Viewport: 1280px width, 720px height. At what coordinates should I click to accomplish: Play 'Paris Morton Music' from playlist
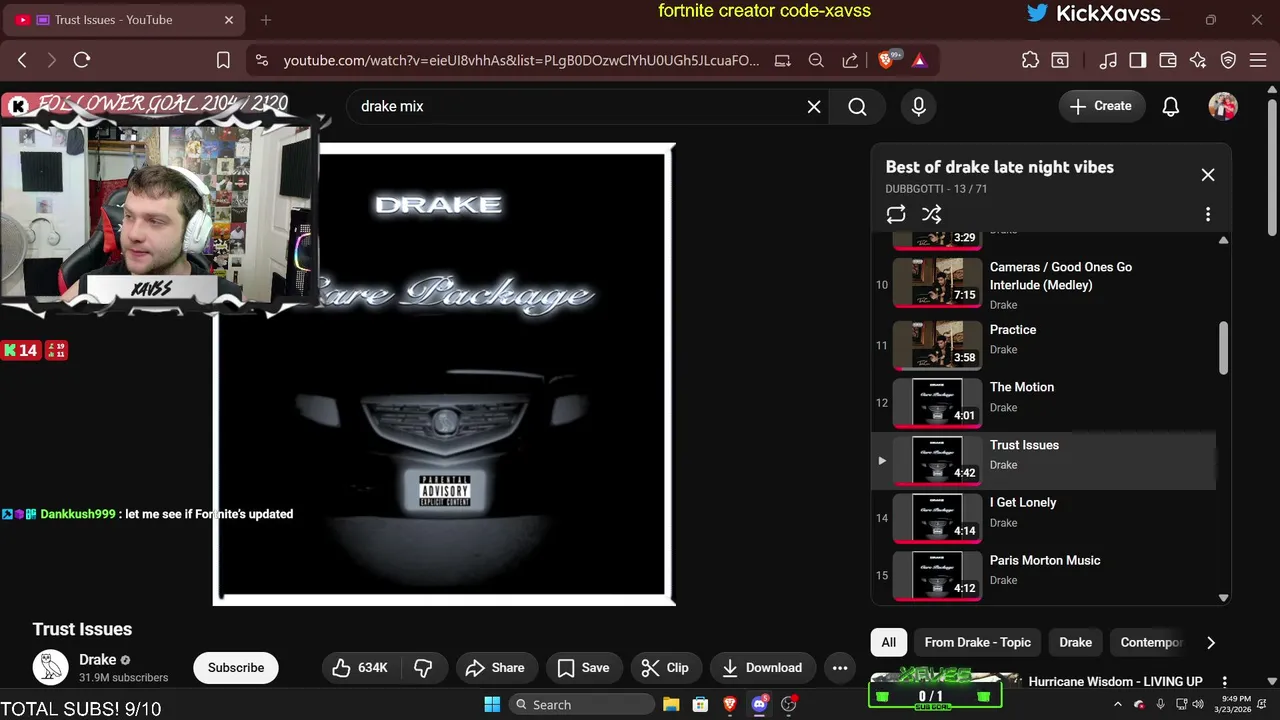pyautogui.click(x=1044, y=575)
